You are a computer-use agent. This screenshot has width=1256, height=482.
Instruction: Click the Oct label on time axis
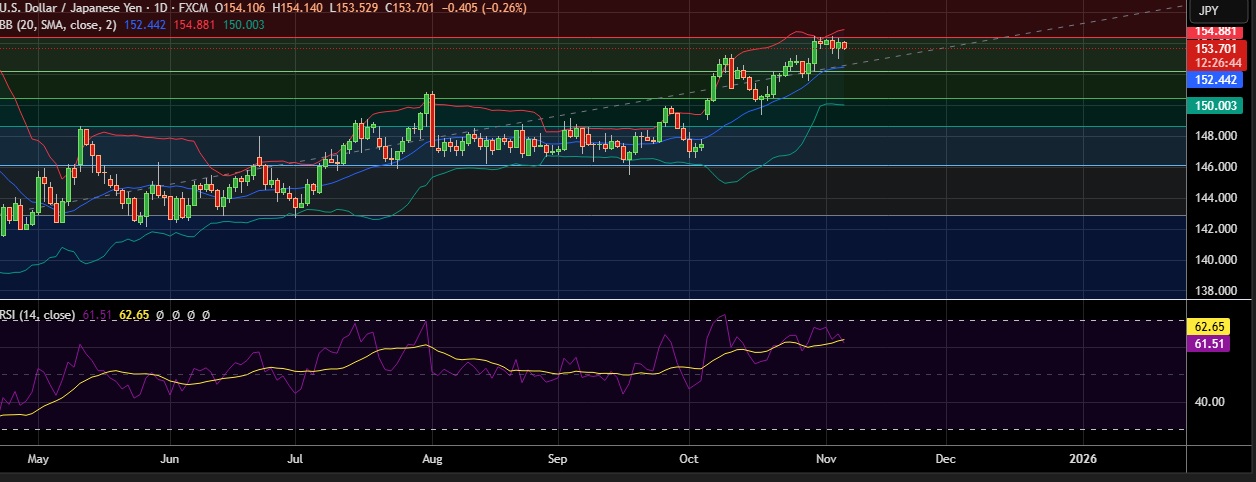690,459
